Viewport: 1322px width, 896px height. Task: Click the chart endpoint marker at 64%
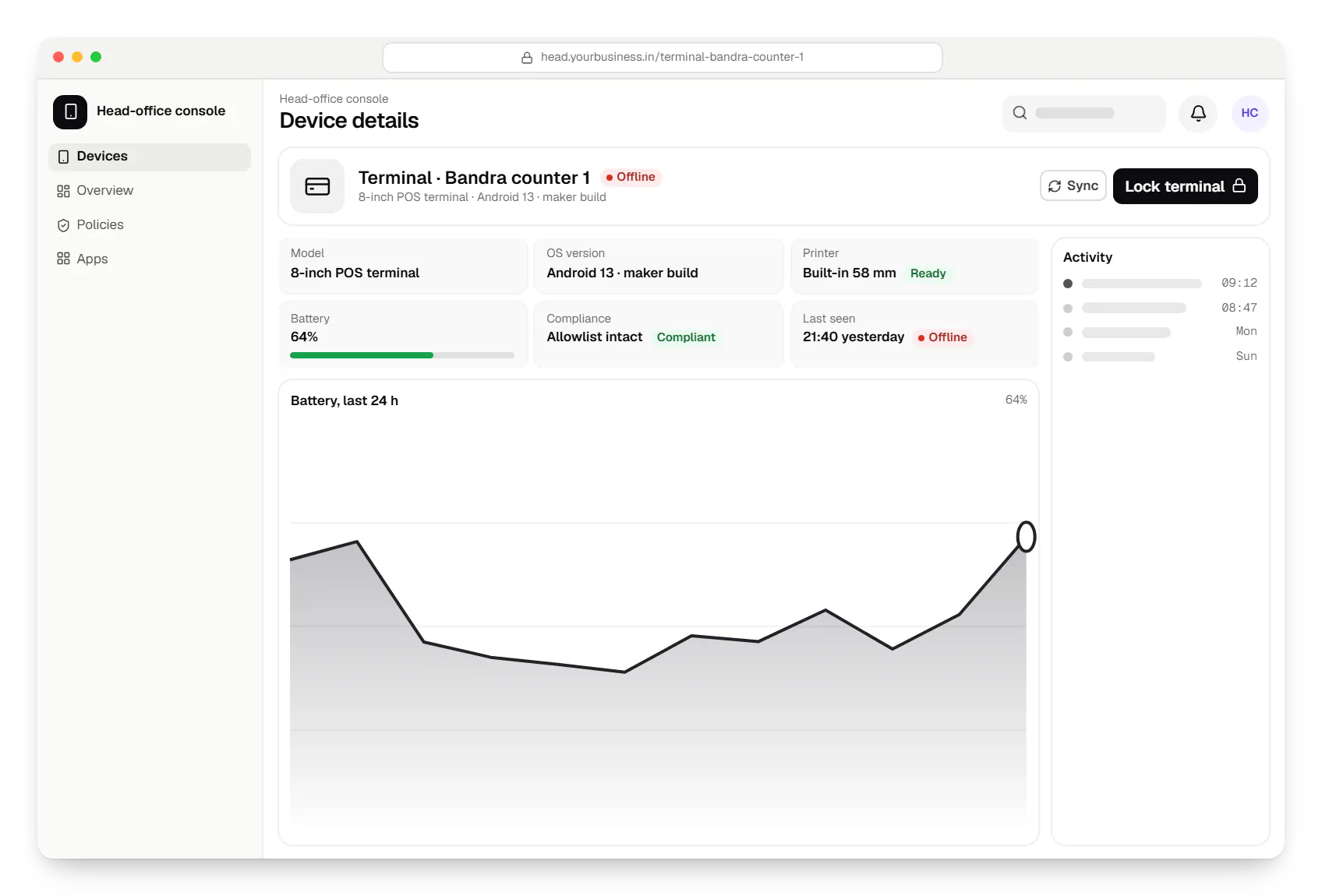pyautogui.click(x=1026, y=537)
